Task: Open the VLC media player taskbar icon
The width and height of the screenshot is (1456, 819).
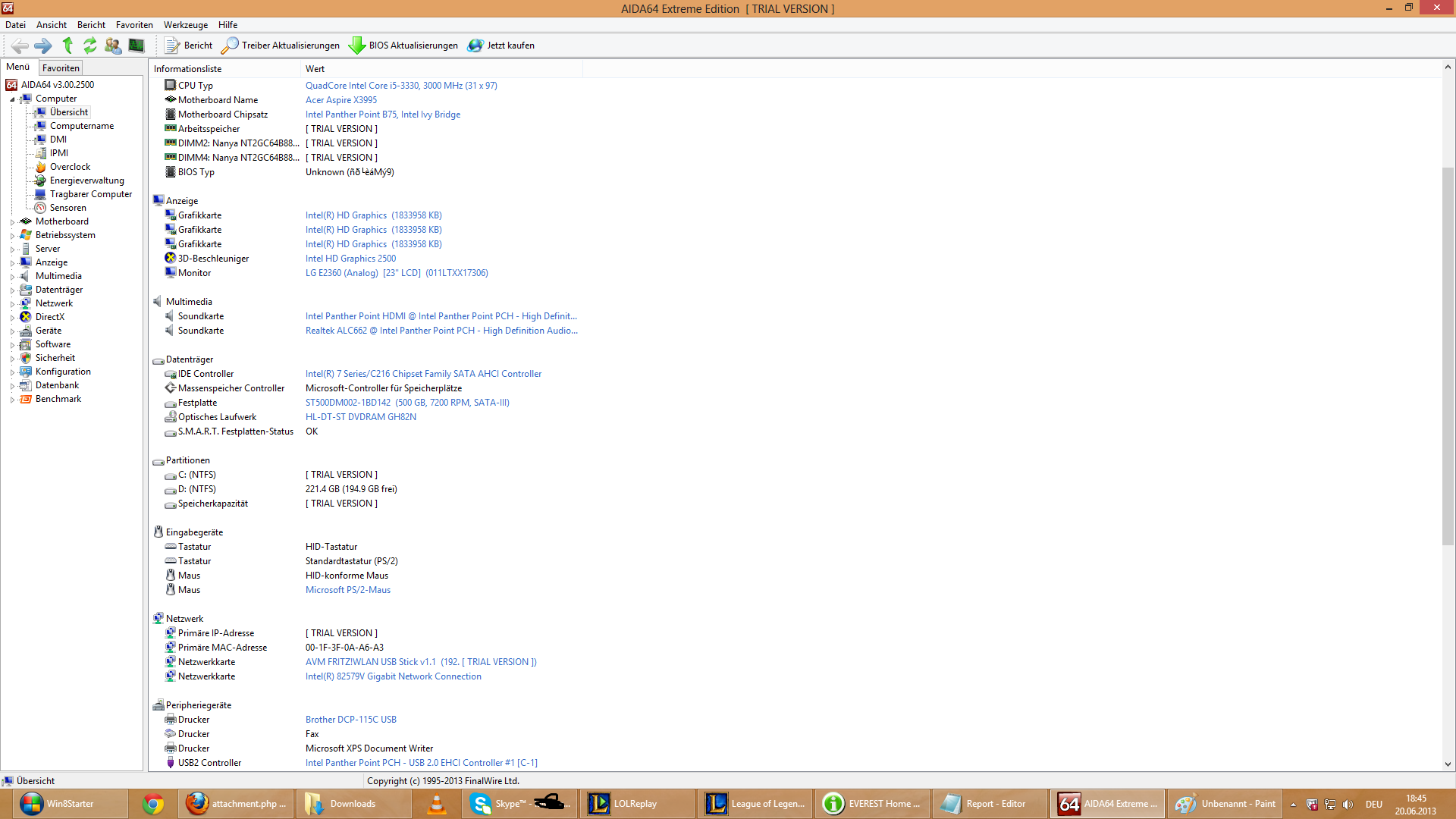Action: (436, 804)
